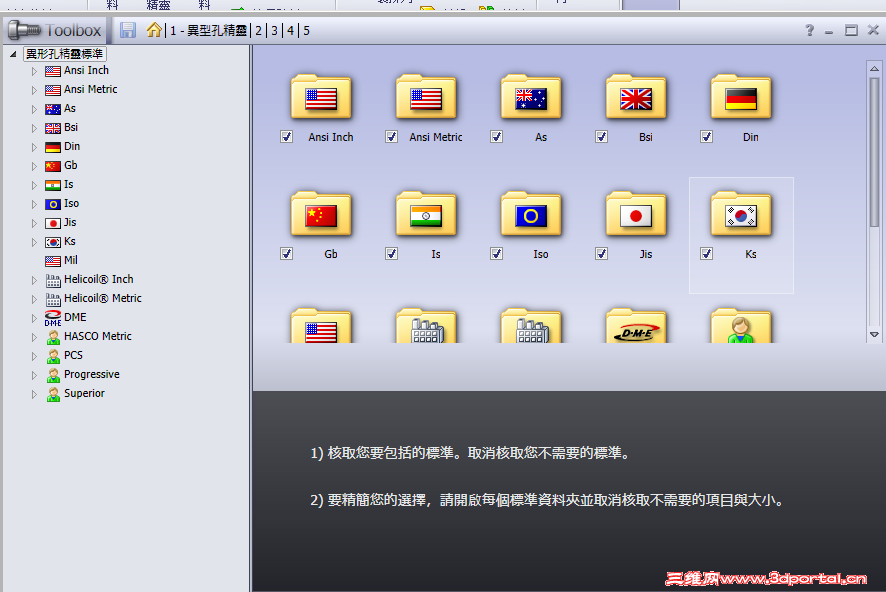Expand the Jis tree node
Screen dimensions: 886x592
(34, 223)
